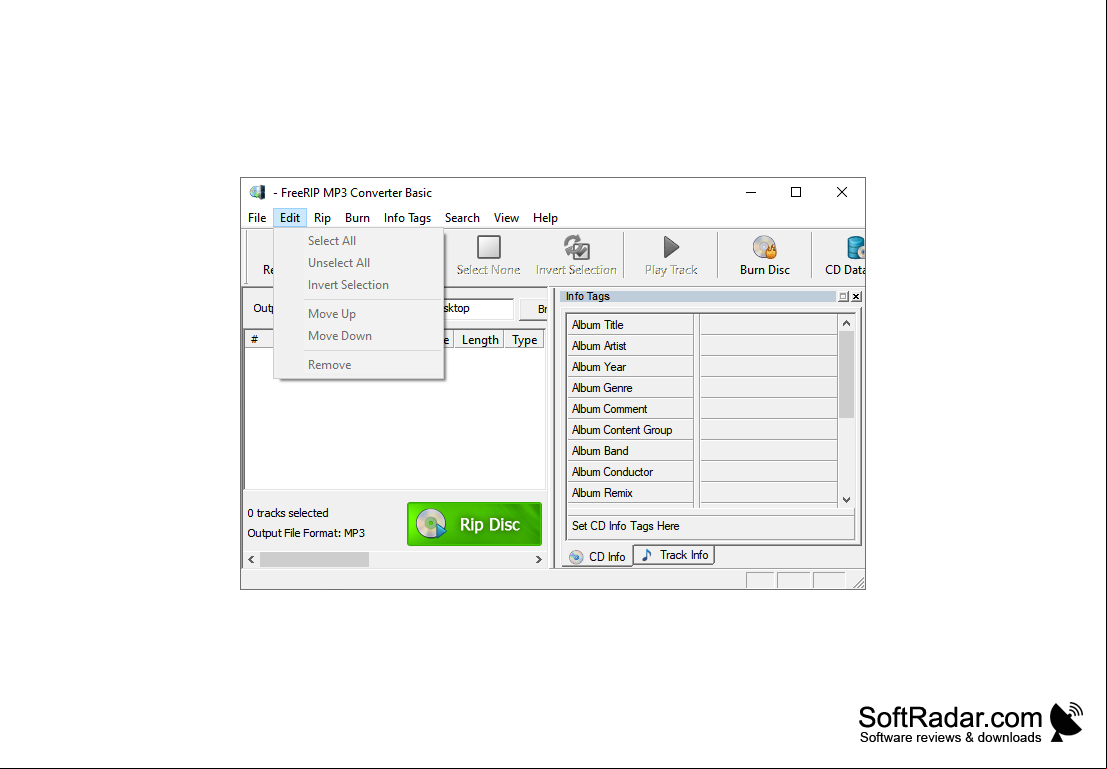Image resolution: width=1107 pixels, height=769 pixels.
Task: Click the FreeRIP app icon in title bar
Action: pos(258,192)
